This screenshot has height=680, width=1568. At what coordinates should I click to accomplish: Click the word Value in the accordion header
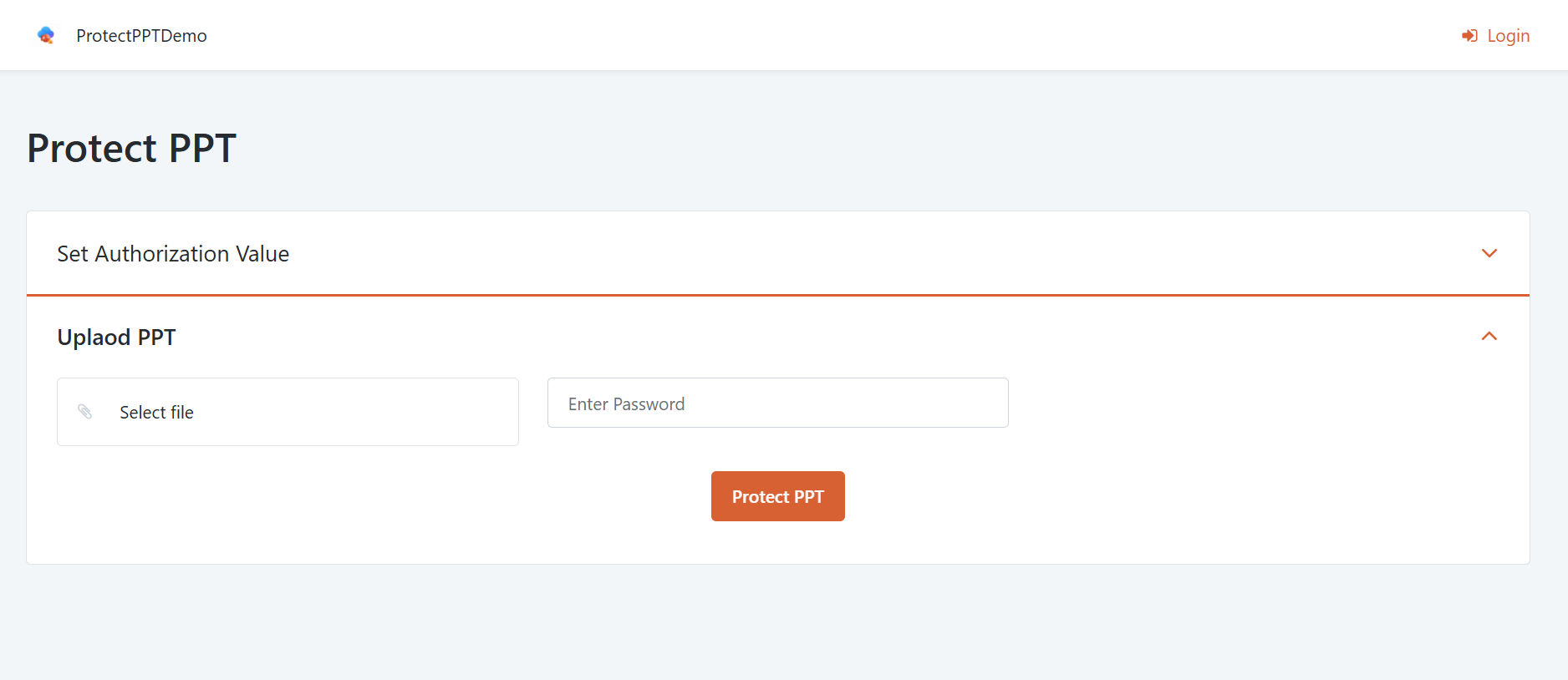click(262, 254)
